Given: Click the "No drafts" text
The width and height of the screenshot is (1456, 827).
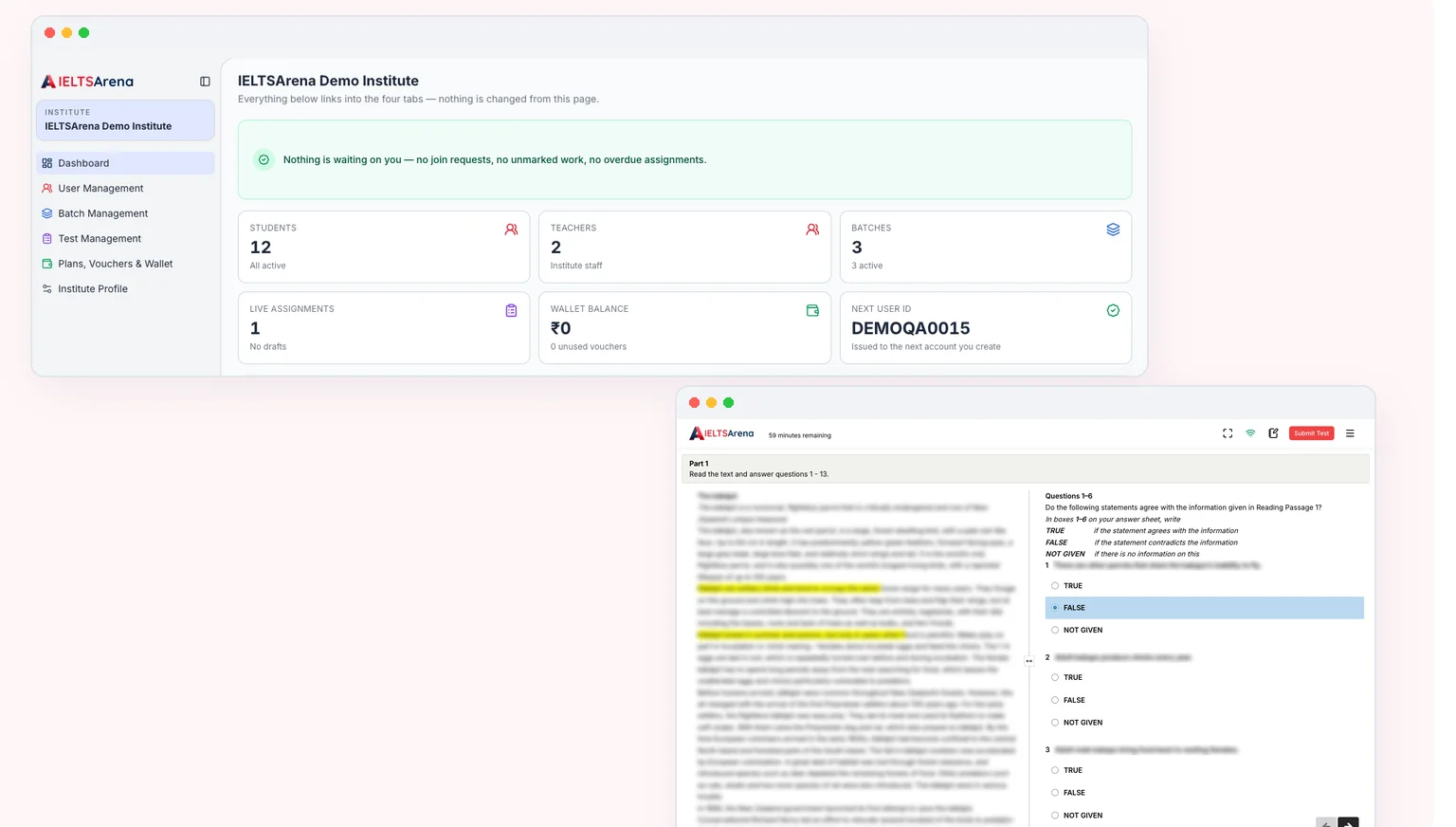Looking at the screenshot, I should (268, 347).
